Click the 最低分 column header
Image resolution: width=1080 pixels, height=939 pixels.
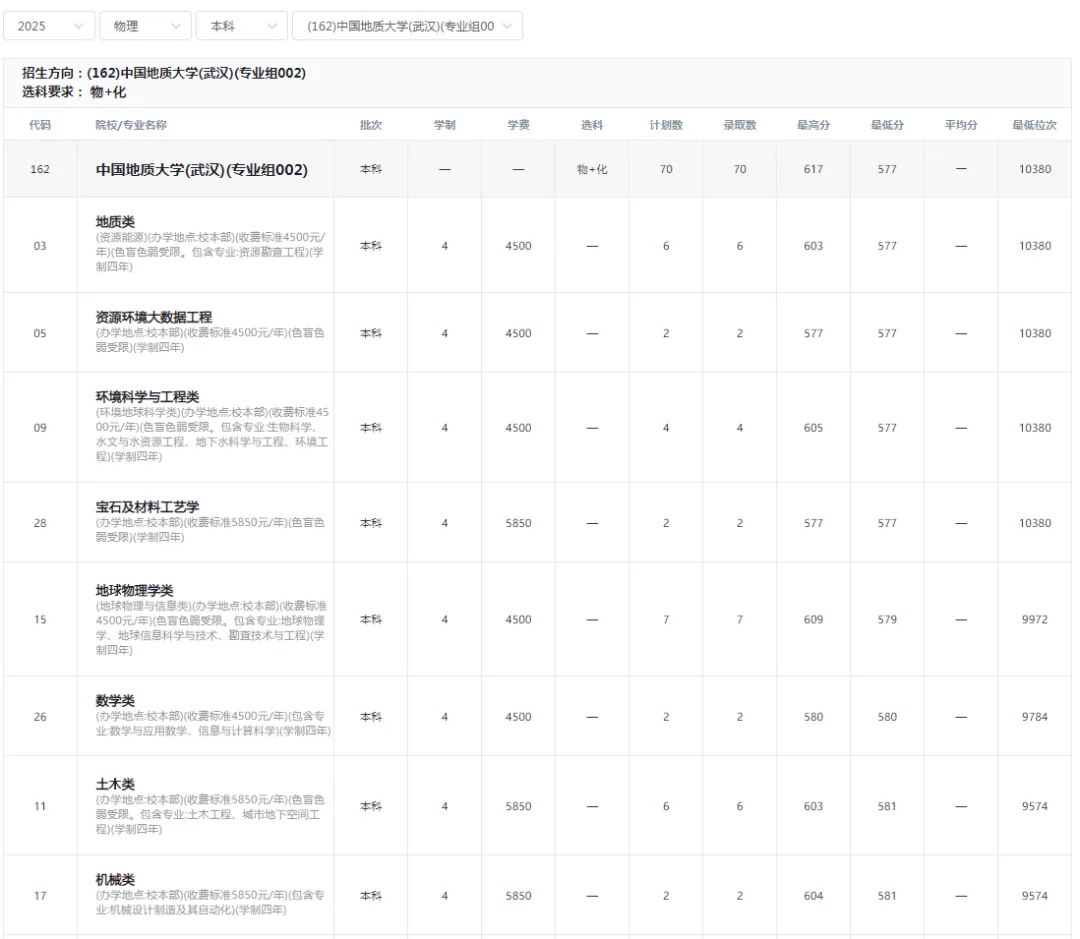(887, 125)
